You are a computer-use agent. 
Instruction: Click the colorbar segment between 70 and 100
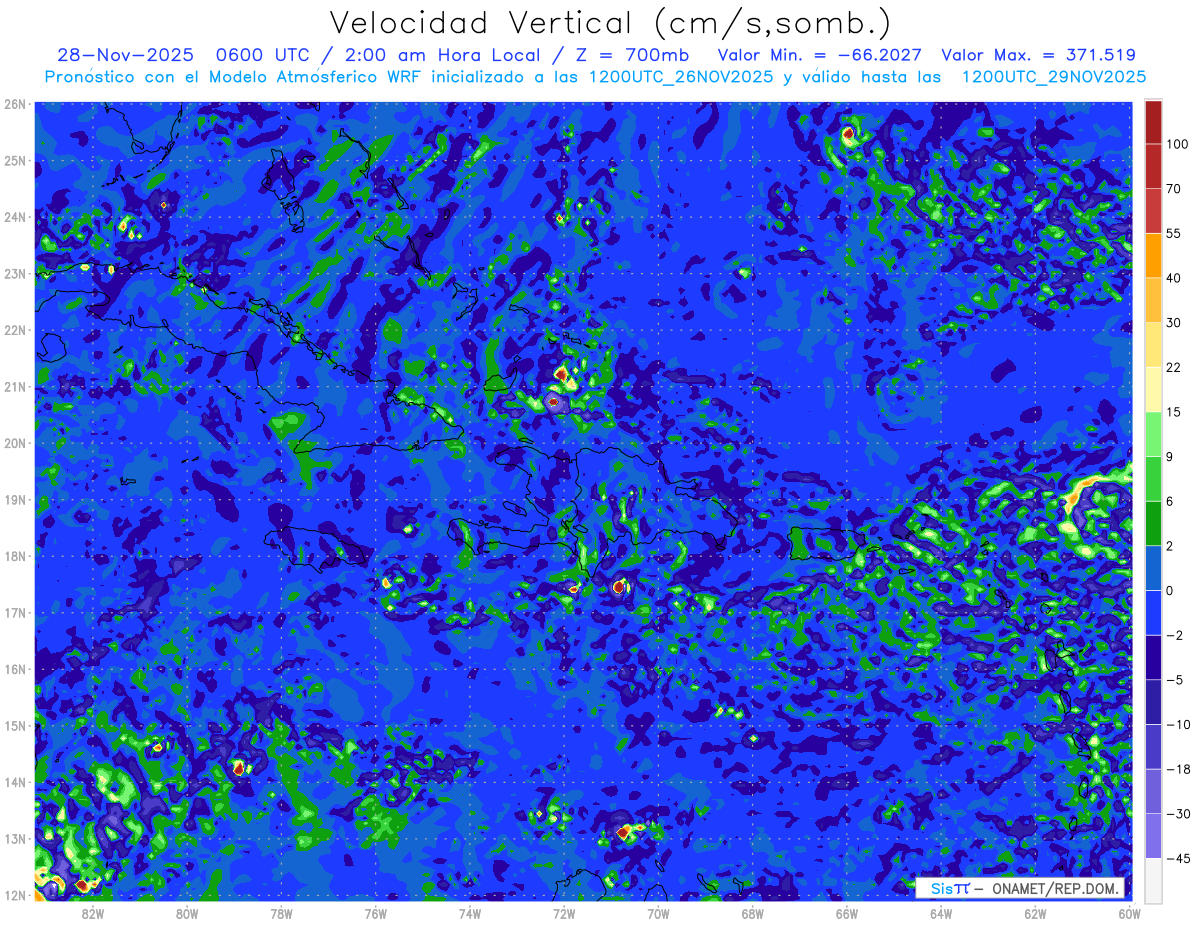tap(1153, 165)
